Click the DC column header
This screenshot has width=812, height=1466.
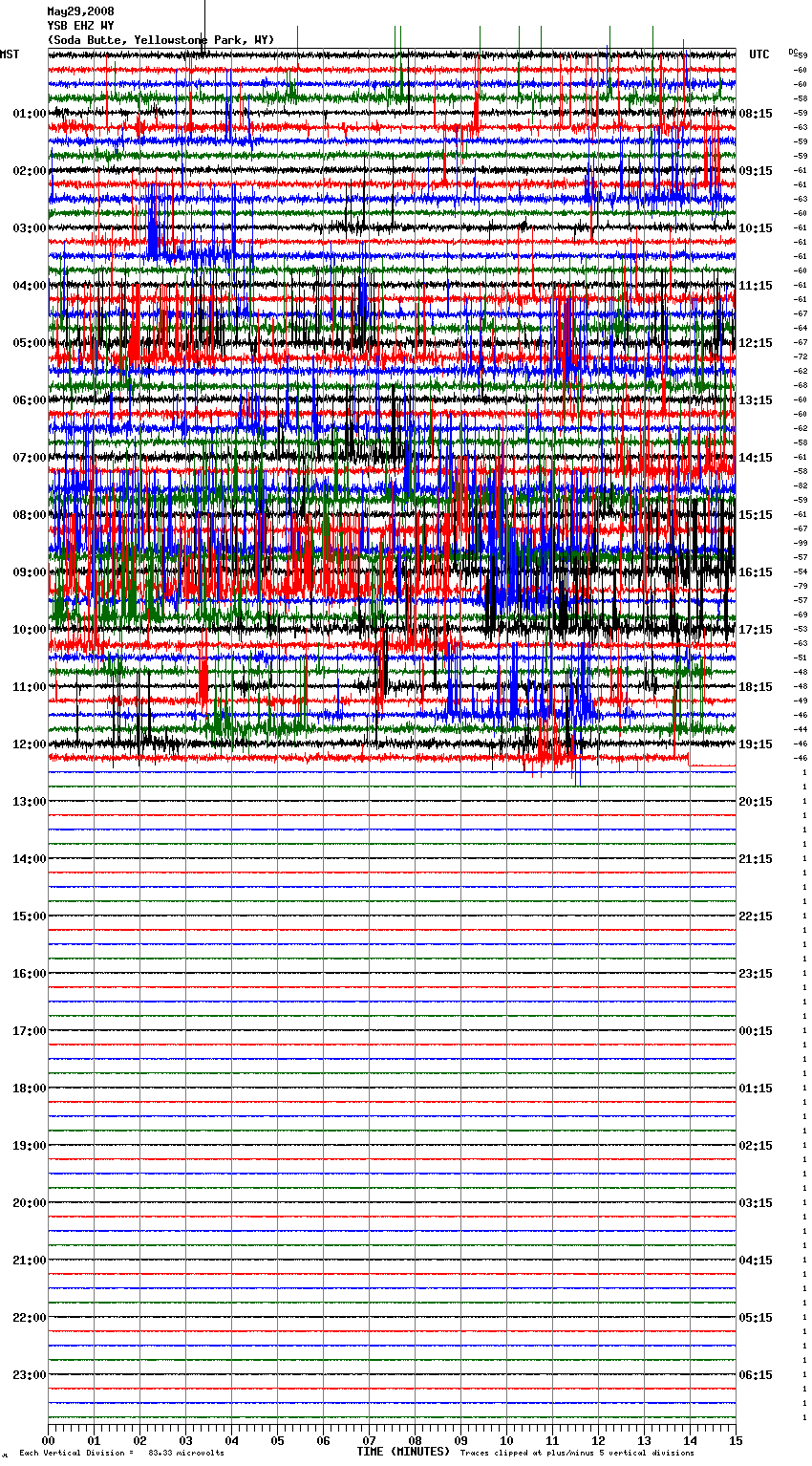(793, 52)
